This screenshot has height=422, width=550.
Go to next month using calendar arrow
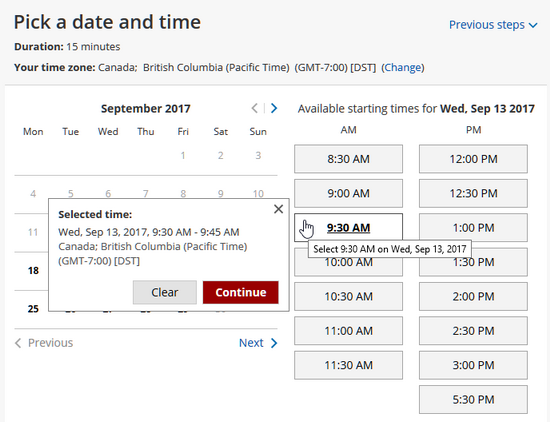click(274, 108)
